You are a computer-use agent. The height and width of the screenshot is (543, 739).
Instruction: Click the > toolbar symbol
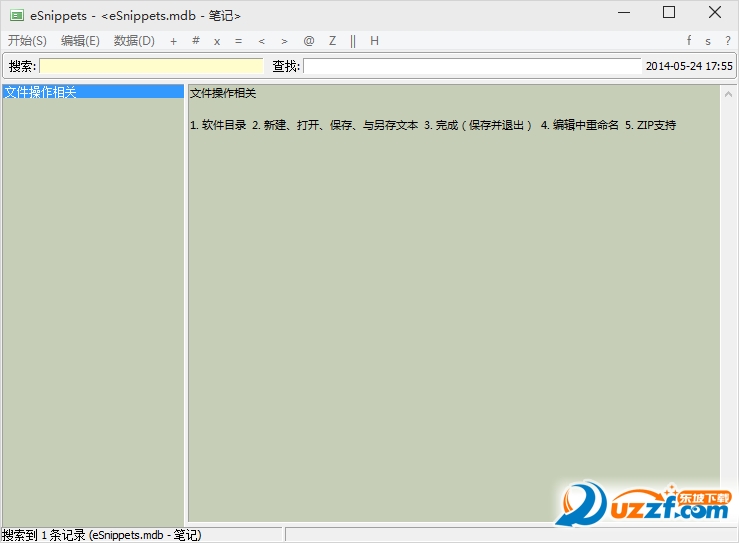pos(284,41)
